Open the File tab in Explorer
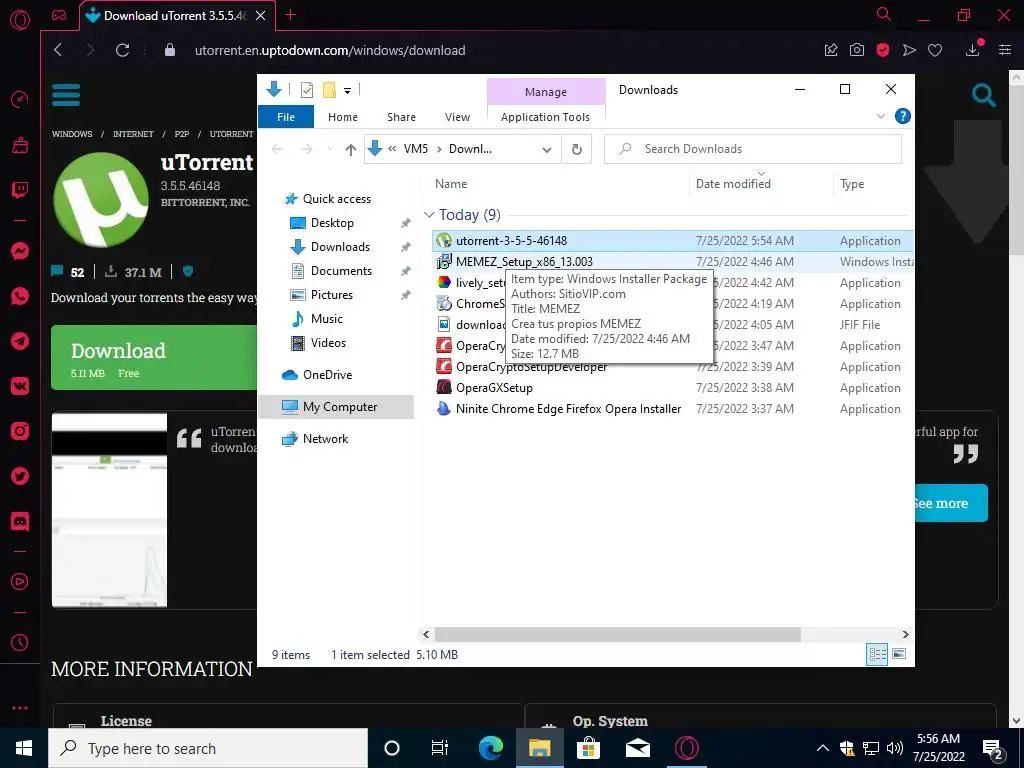The width and height of the screenshot is (1024, 768). [286, 117]
